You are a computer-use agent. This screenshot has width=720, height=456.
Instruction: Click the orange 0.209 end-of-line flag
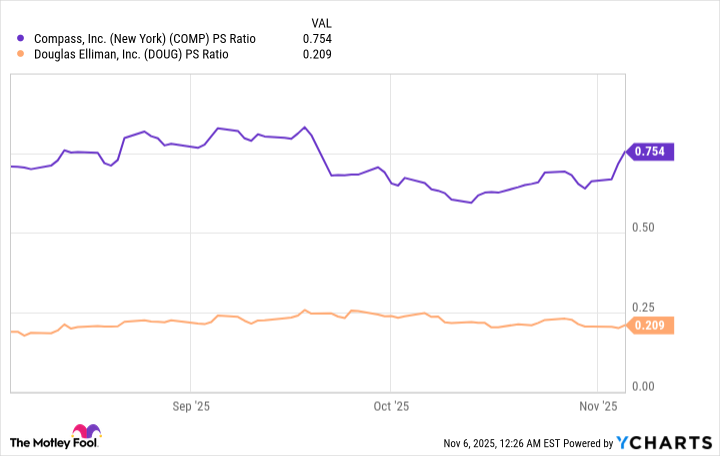(652, 325)
